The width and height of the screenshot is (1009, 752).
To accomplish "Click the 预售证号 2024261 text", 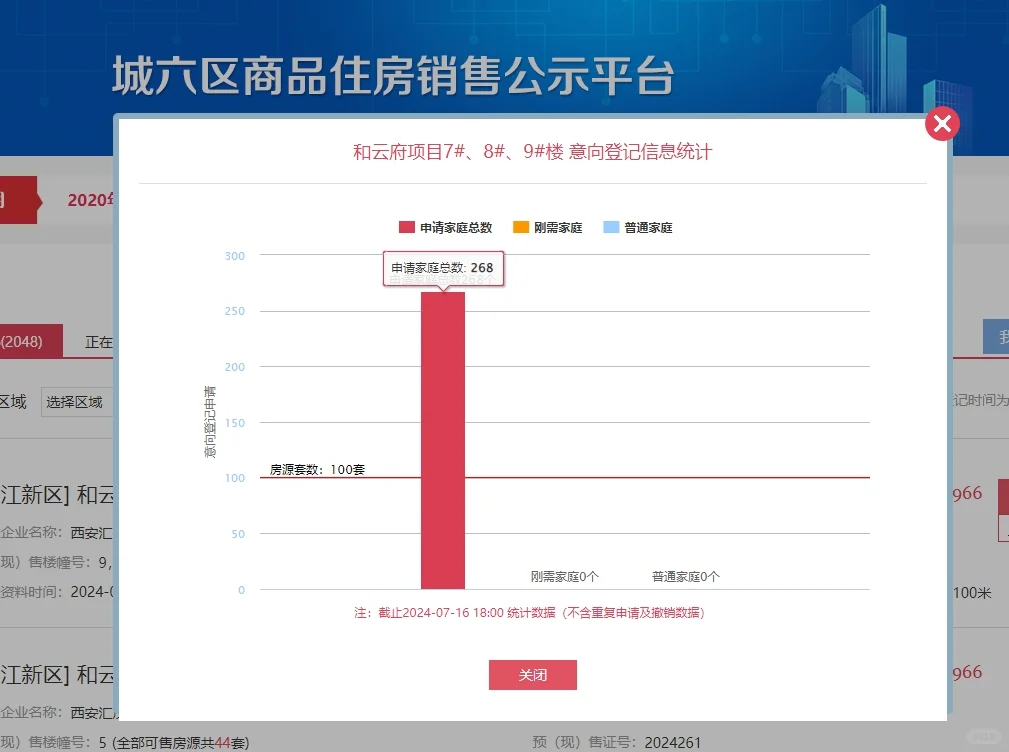I will point(616,742).
